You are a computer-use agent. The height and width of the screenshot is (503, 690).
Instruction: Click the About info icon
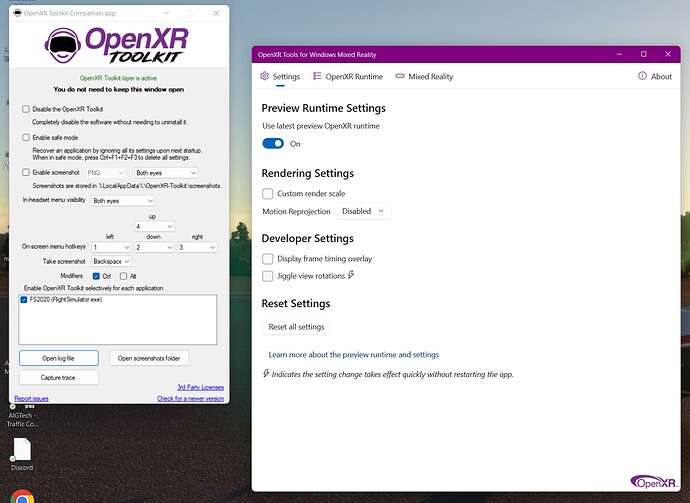pos(643,76)
